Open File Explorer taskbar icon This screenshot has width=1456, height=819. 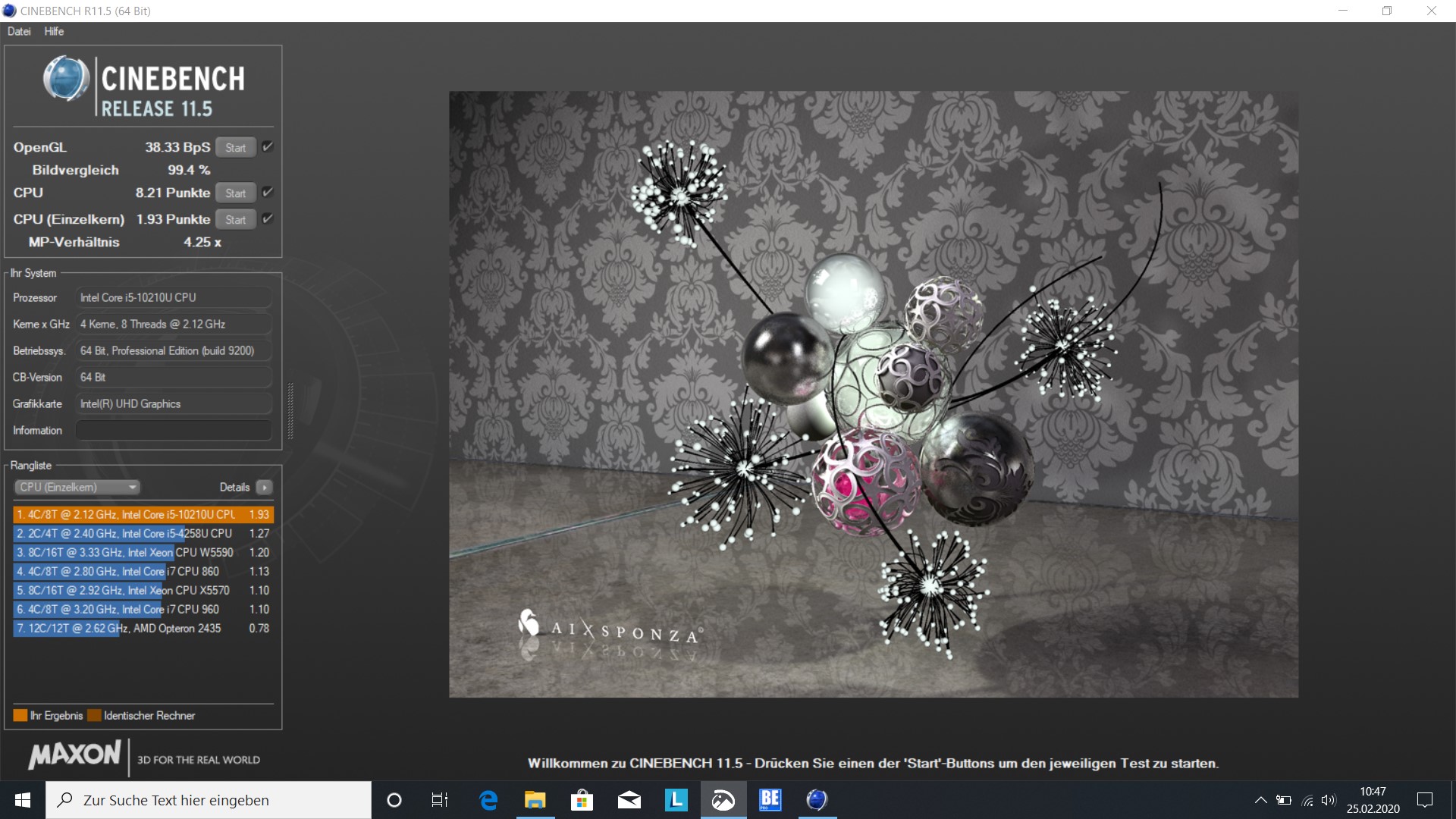pos(535,800)
